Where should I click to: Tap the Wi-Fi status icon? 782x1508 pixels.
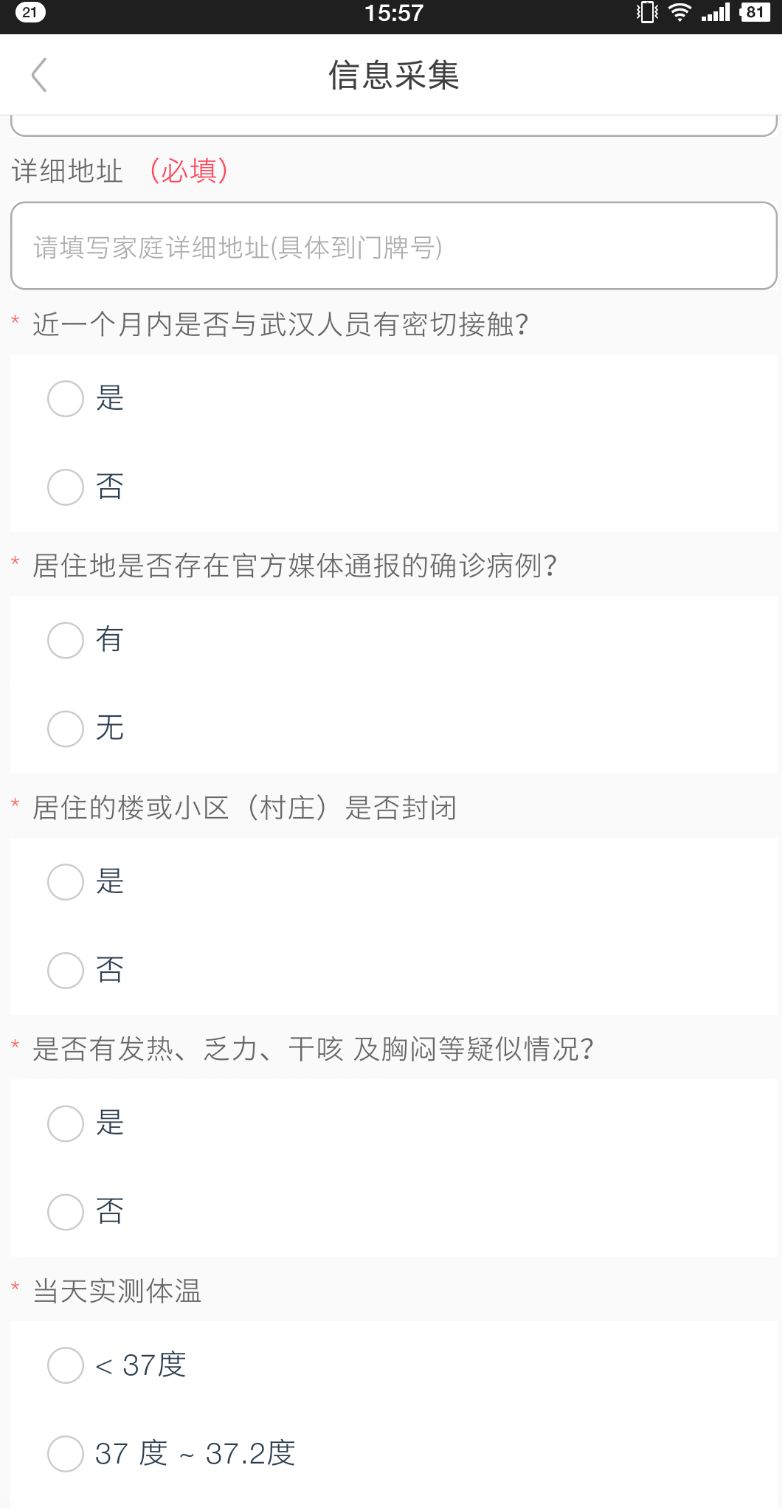(x=680, y=13)
